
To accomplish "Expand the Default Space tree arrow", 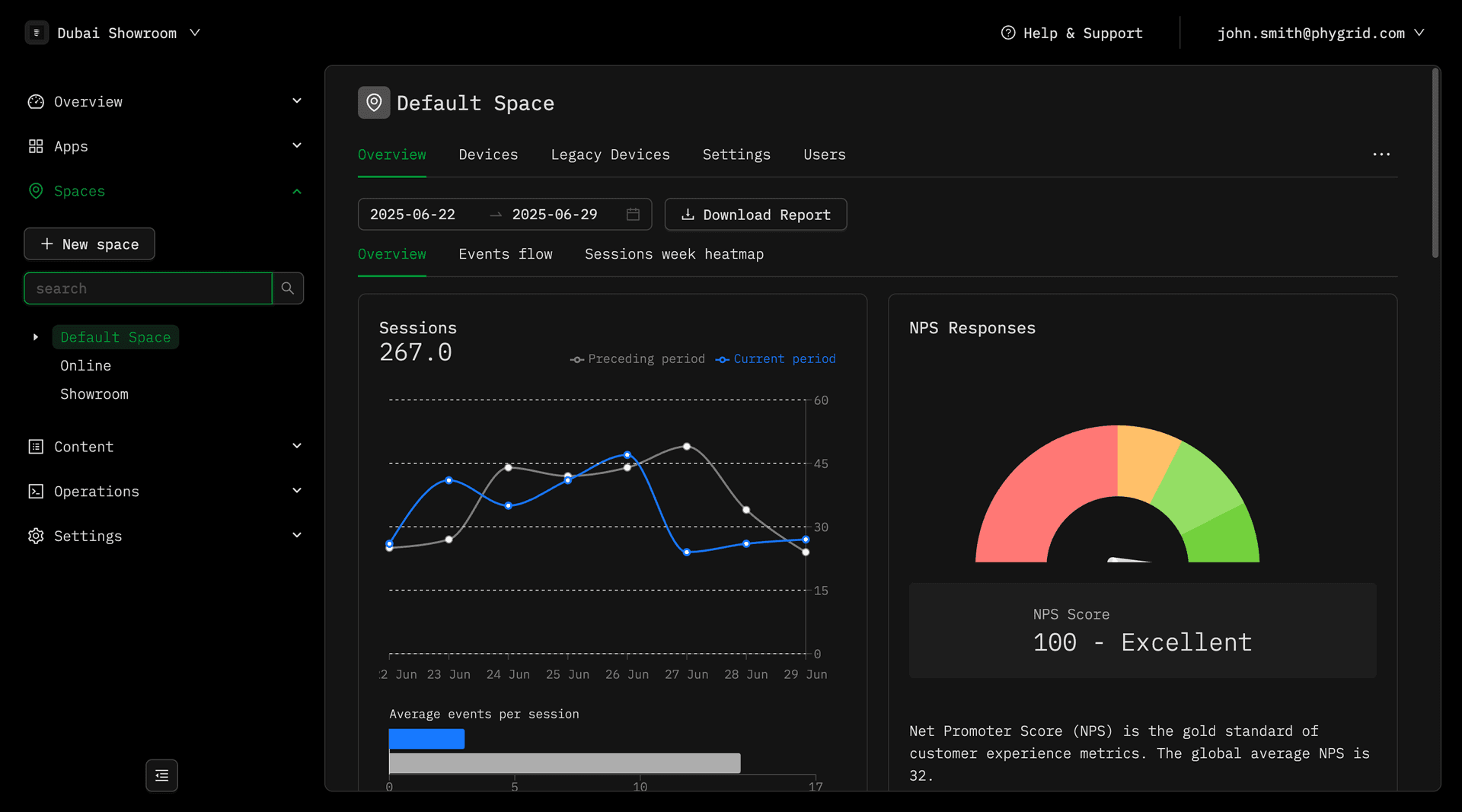I will (36, 337).
